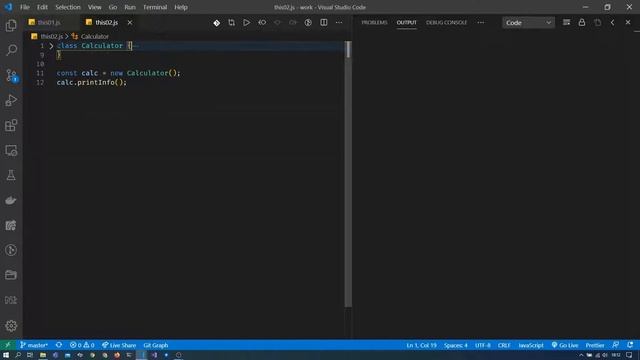
Task: Switch to the this01.js editor tab
Action: [49, 22]
